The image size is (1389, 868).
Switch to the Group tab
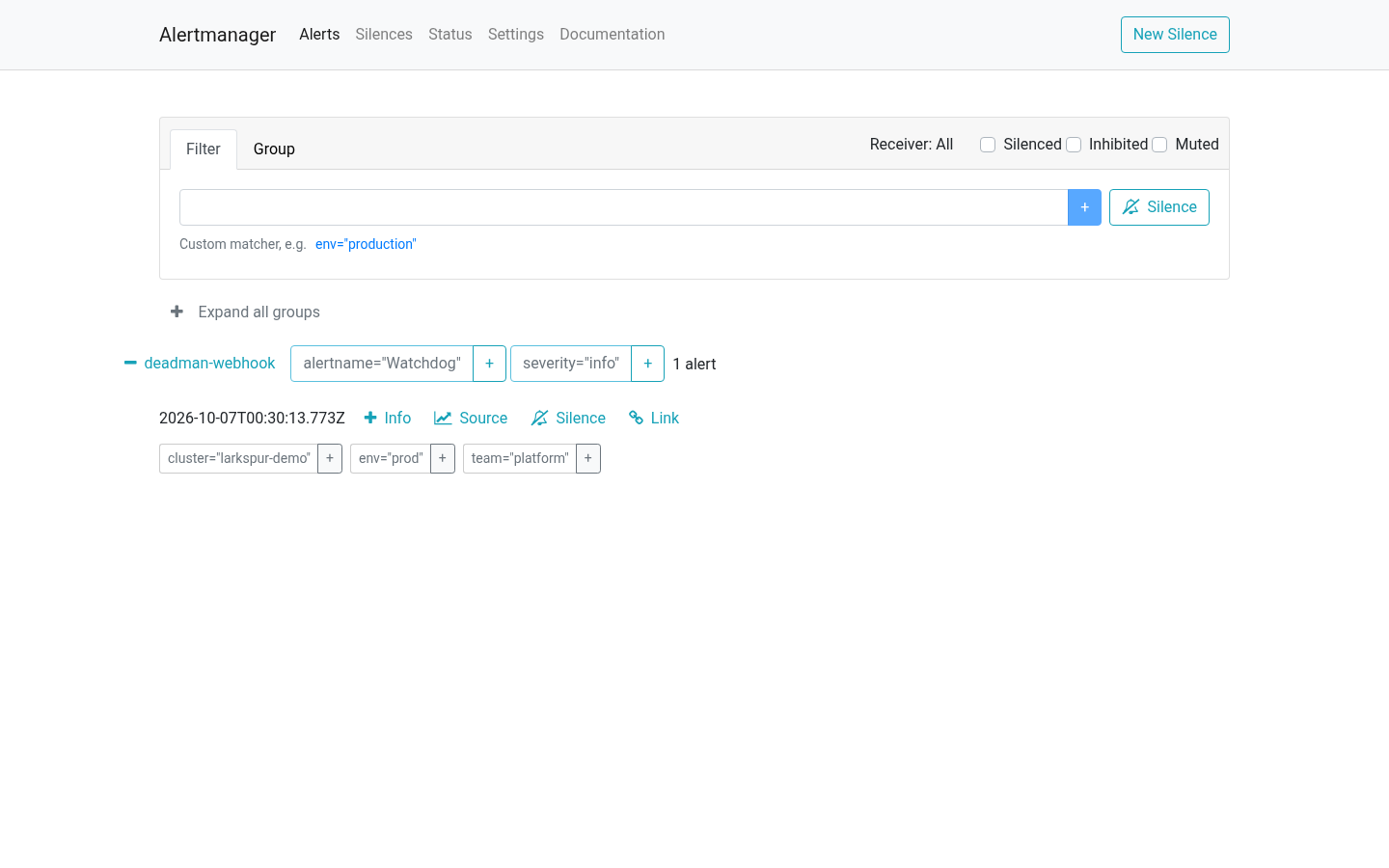pos(274,149)
